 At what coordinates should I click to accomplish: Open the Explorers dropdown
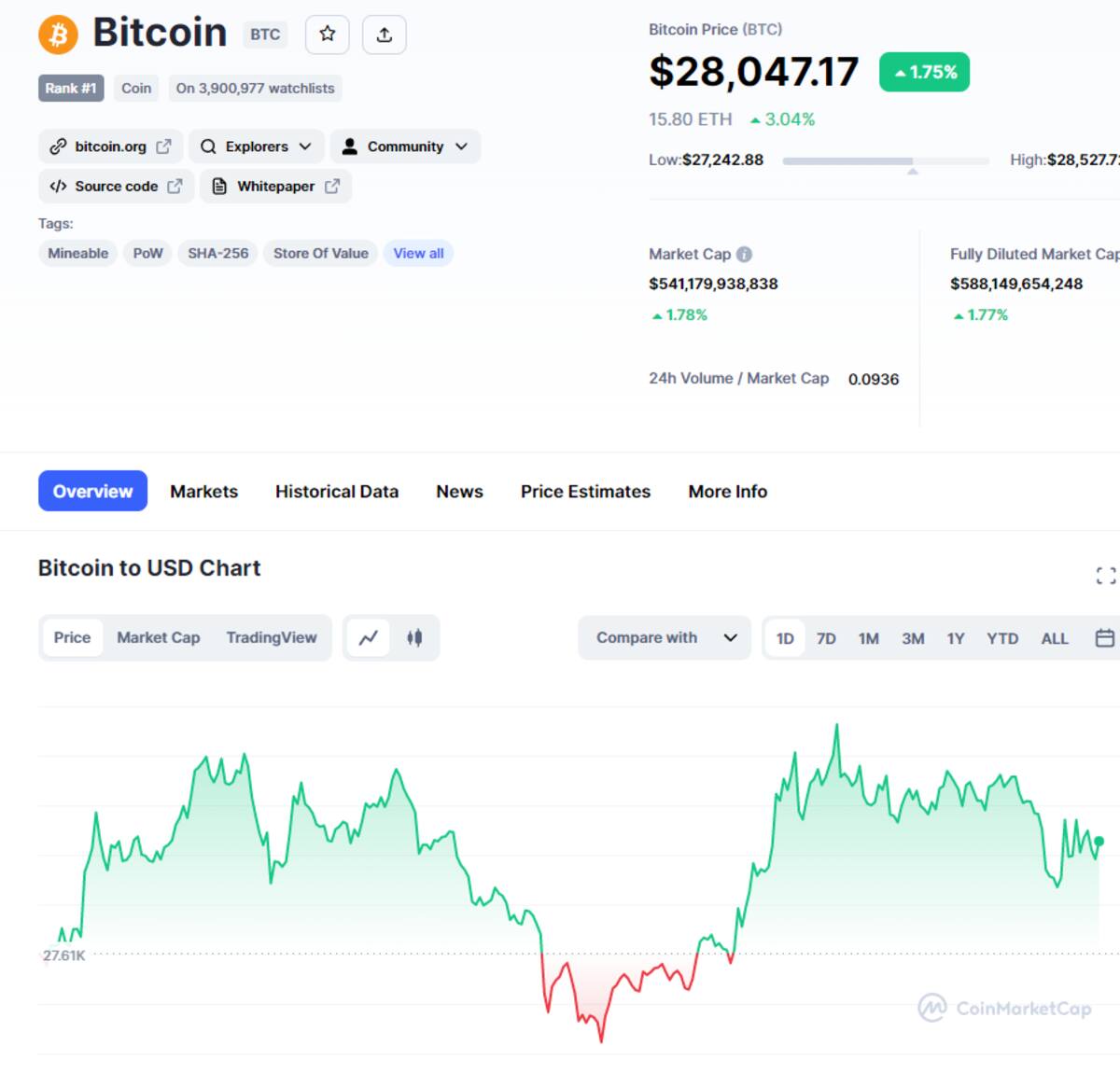click(x=257, y=146)
